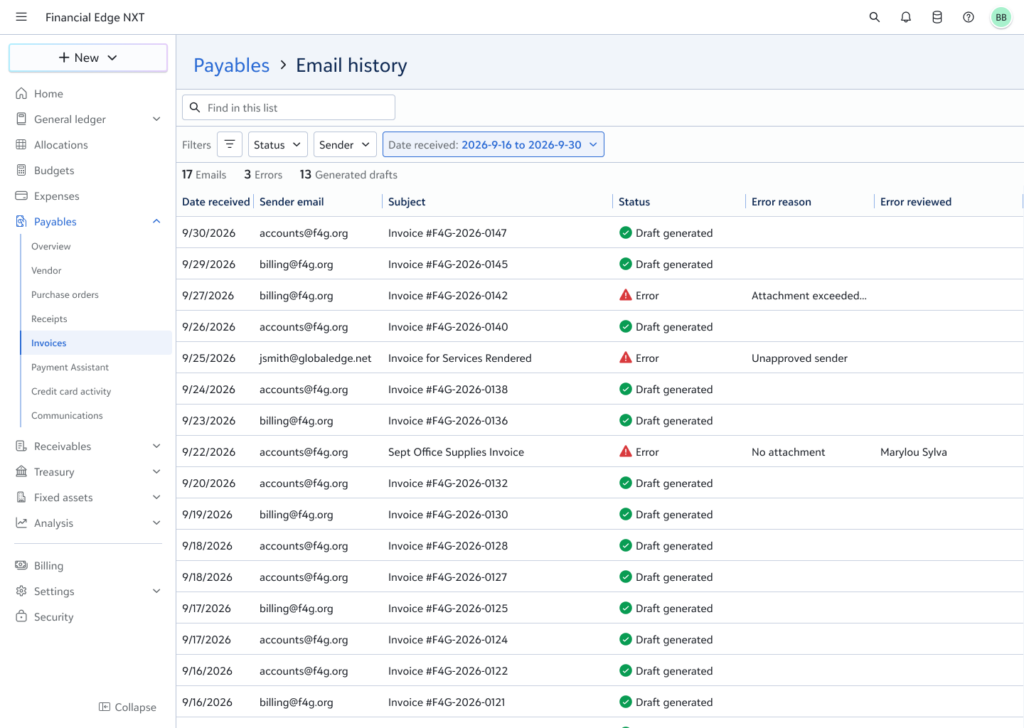Image resolution: width=1024 pixels, height=728 pixels.
Task: Open notifications bell icon
Action: point(906,17)
